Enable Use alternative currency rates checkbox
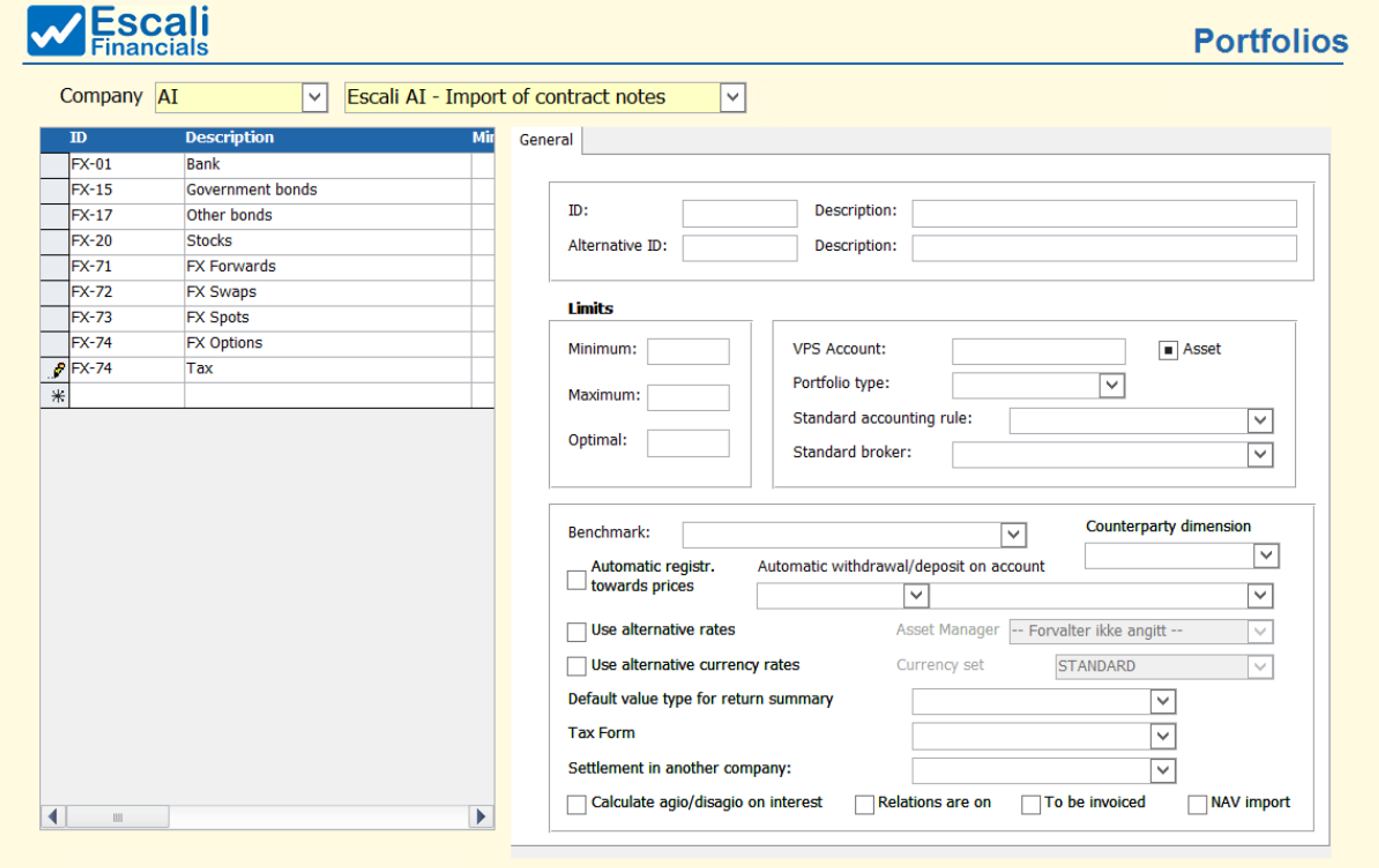Viewport: 1379px width, 868px height. [576, 666]
